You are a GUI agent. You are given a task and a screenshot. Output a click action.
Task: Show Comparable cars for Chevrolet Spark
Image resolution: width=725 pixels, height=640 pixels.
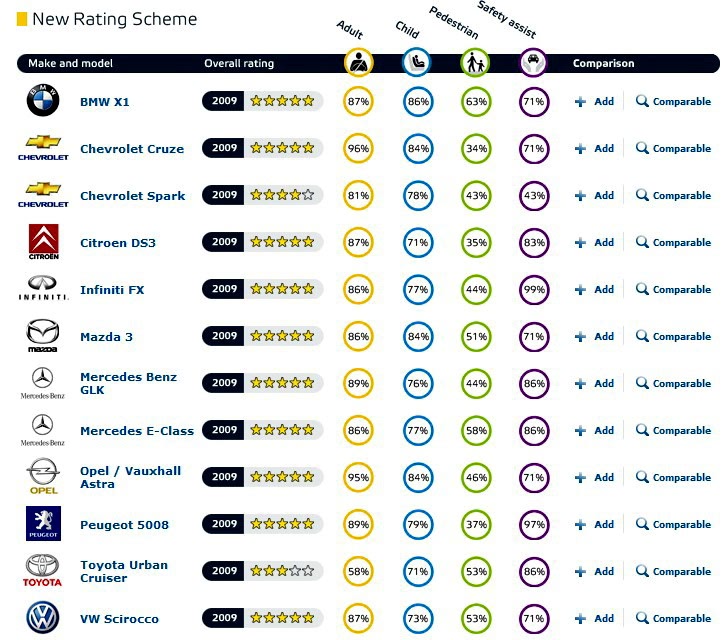click(x=673, y=195)
